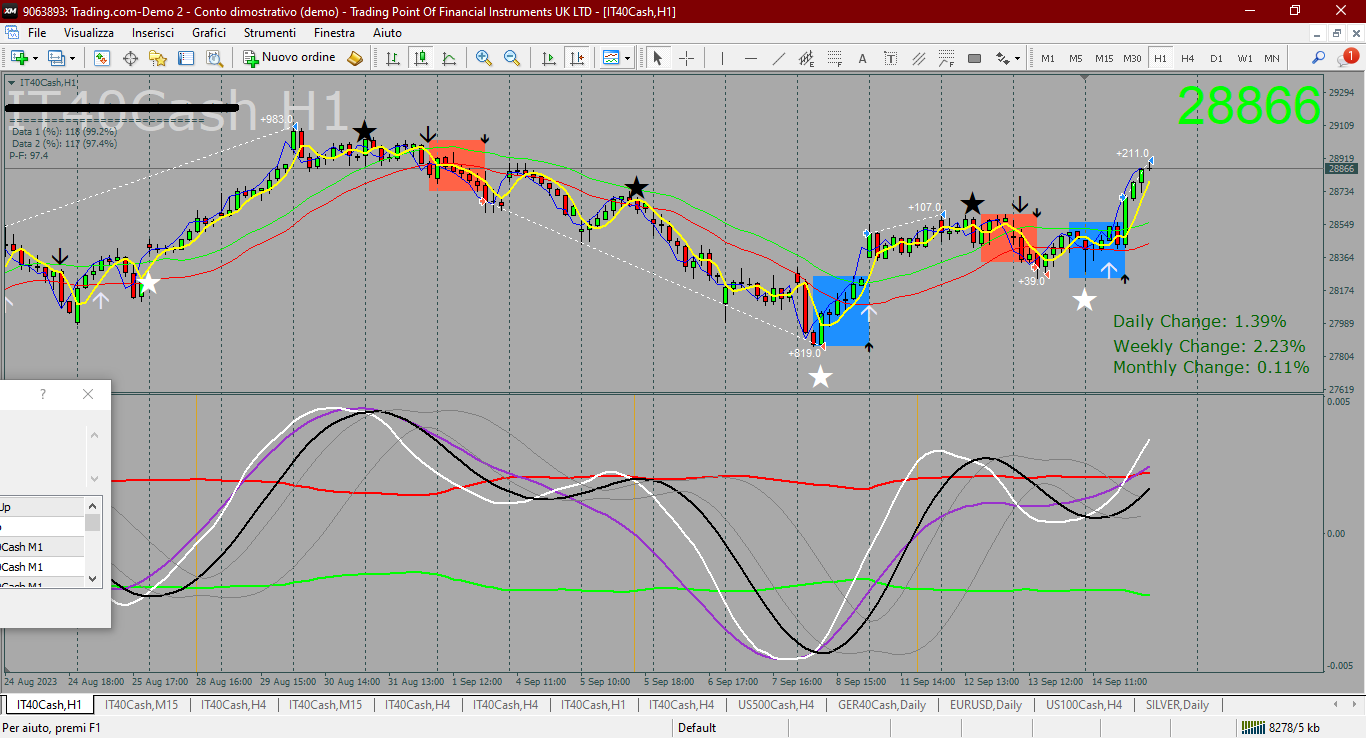1366x738 pixels.
Task: Open the search magnifier icon
Action: point(1319,58)
